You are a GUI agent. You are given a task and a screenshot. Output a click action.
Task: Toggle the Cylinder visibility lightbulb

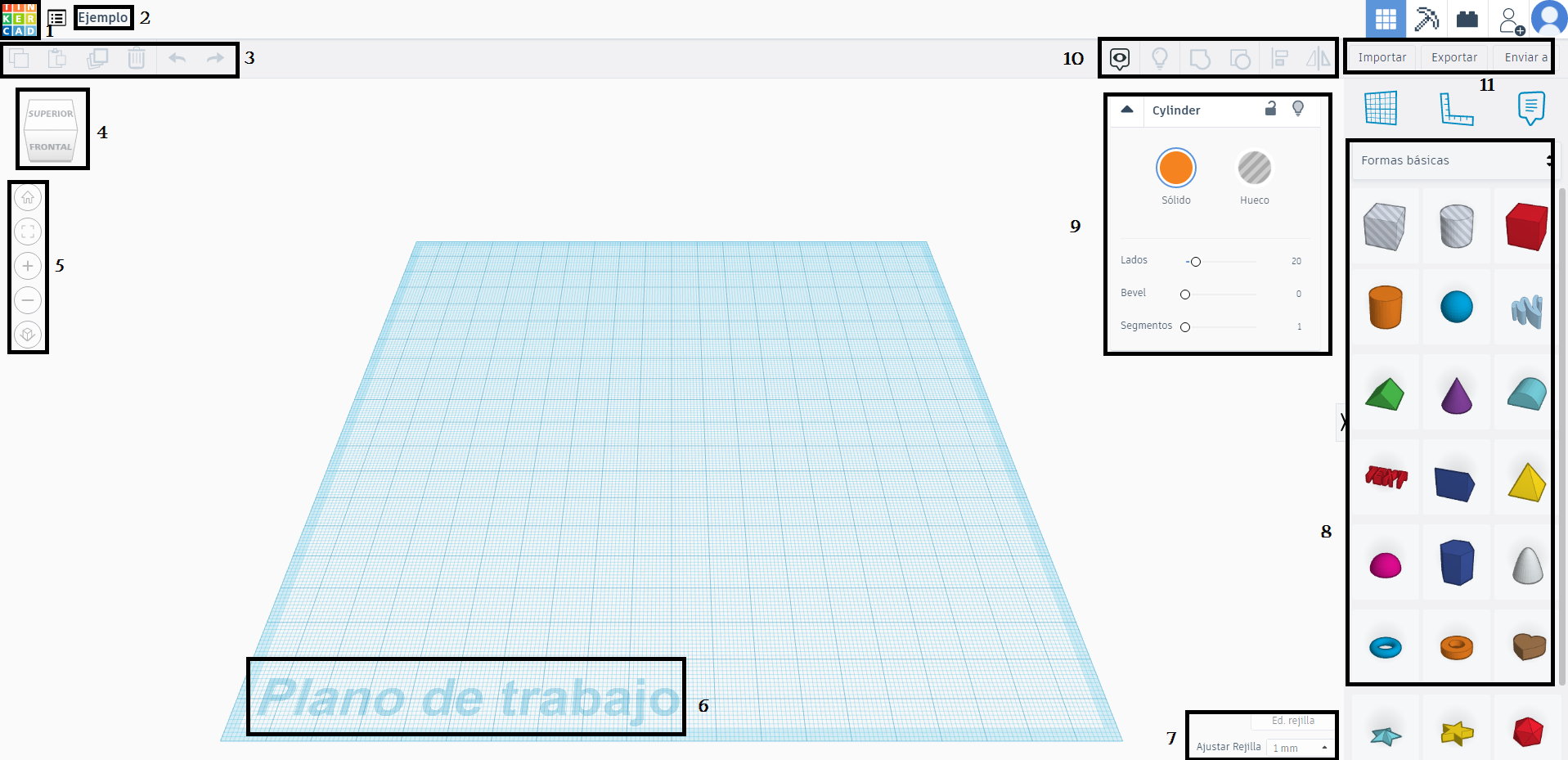click(x=1298, y=108)
